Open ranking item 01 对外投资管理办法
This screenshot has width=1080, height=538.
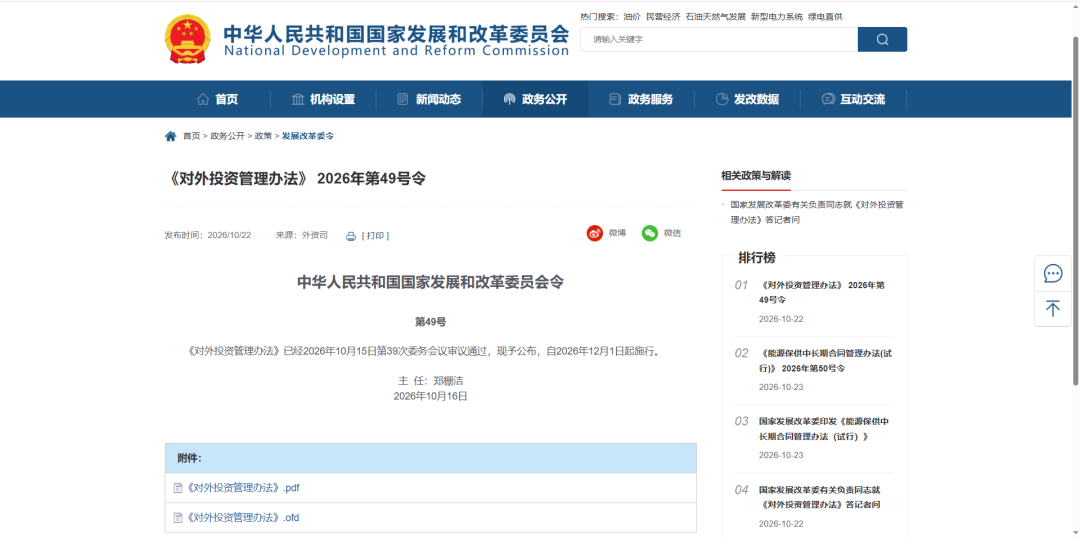(822, 292)
